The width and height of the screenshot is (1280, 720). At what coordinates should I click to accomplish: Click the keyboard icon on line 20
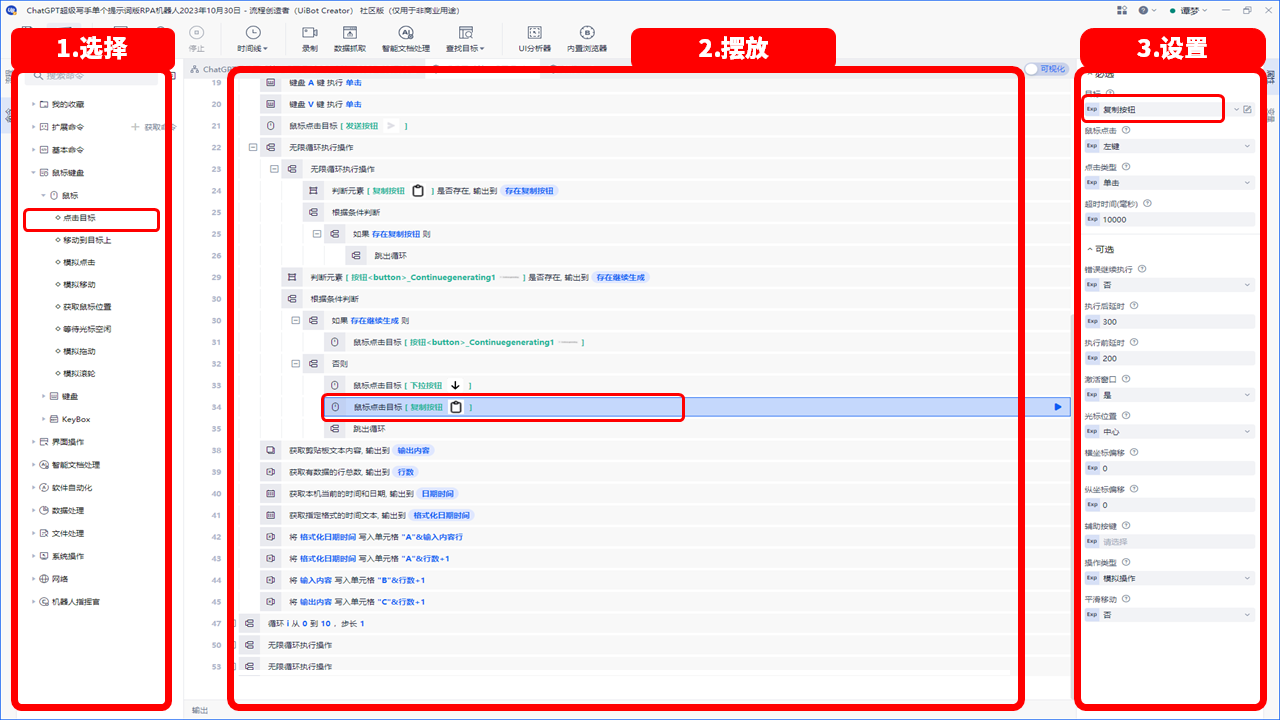click(270, 104)
